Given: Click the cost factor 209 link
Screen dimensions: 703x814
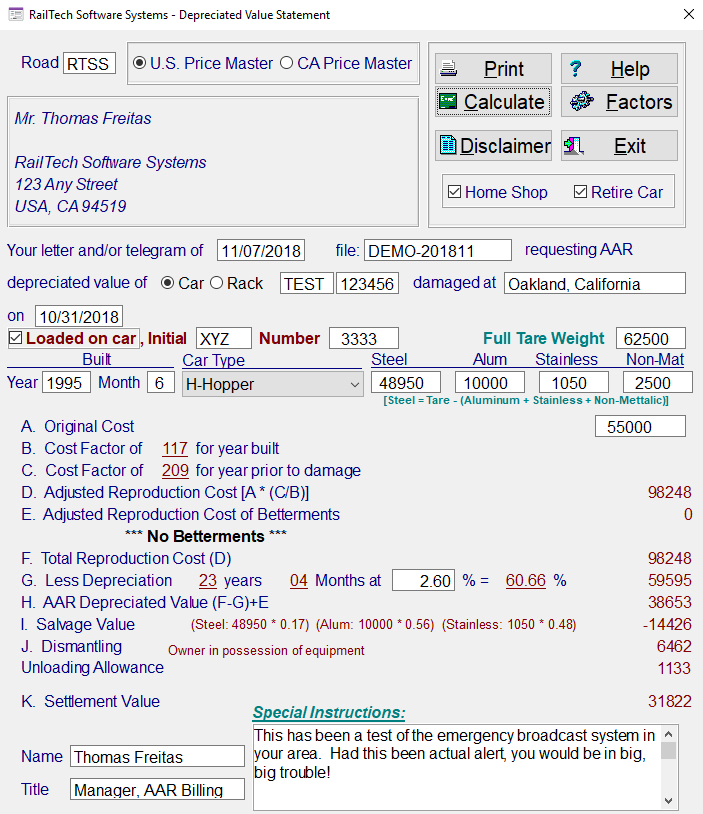Looking at the screenshot, I should pyautogui.click(x=175, y=470).
